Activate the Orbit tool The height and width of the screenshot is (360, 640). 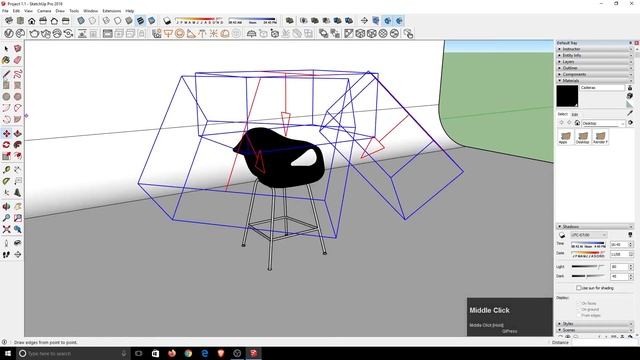point(6,207)
